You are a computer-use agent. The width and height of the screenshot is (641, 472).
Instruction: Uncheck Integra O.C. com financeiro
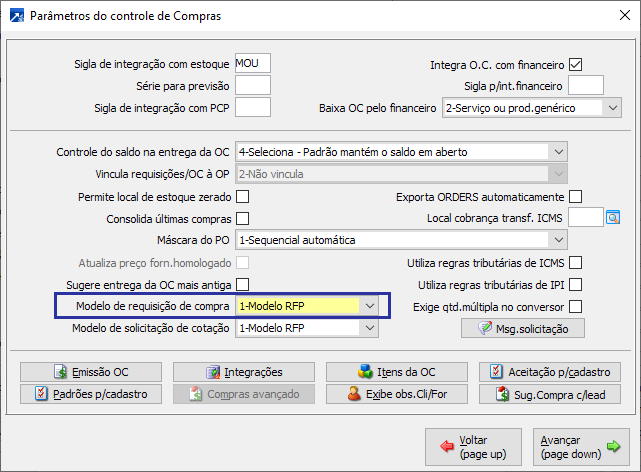(576, 65)
